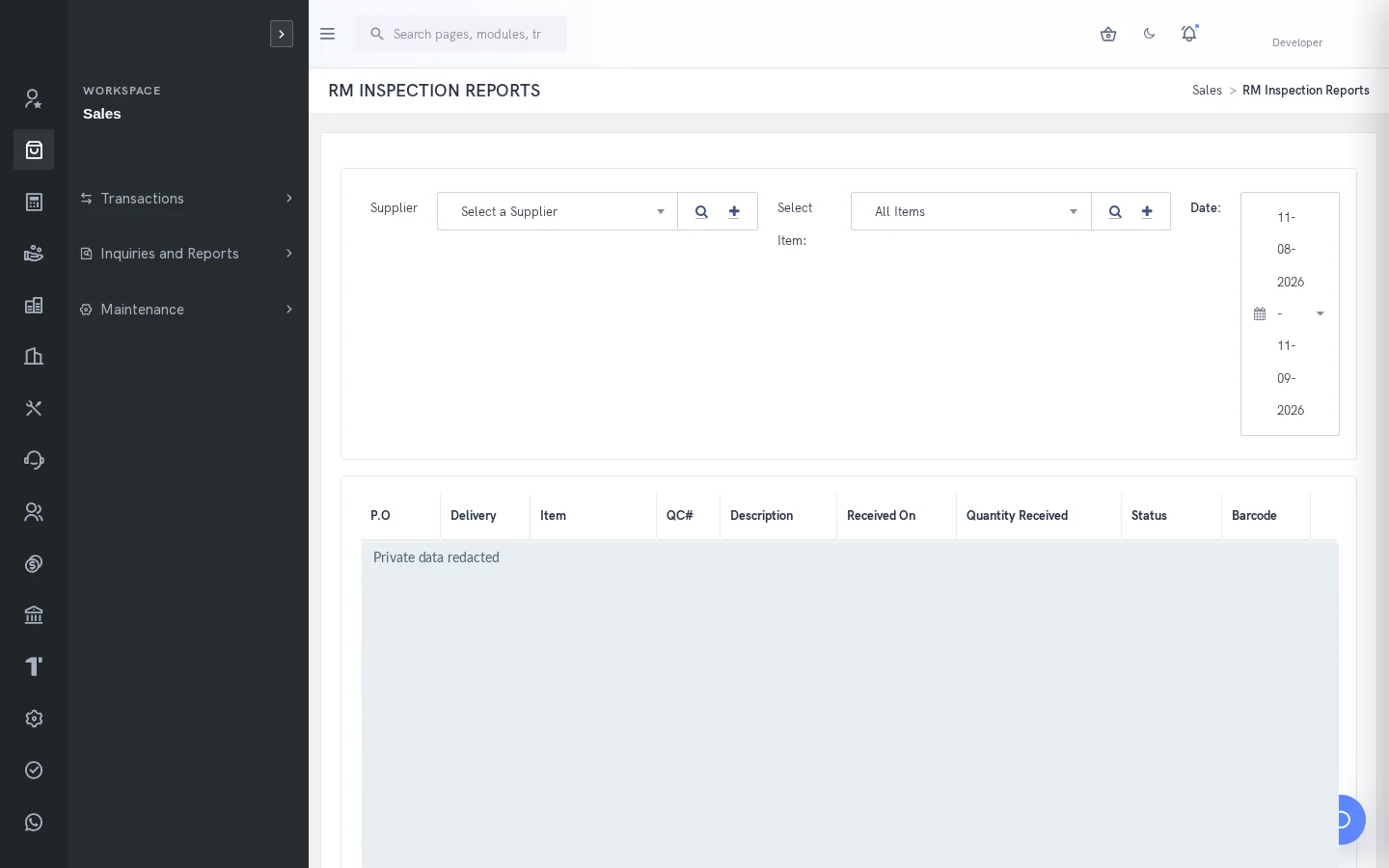Add new item with plus button
This screenshot has width=1389, height=868.
1147,212
